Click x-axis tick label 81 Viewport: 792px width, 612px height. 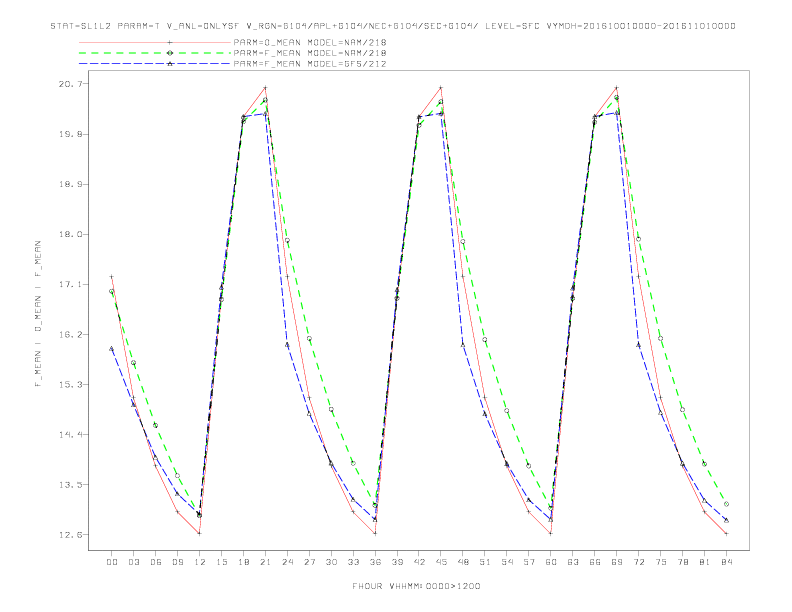tap(704, 562)
